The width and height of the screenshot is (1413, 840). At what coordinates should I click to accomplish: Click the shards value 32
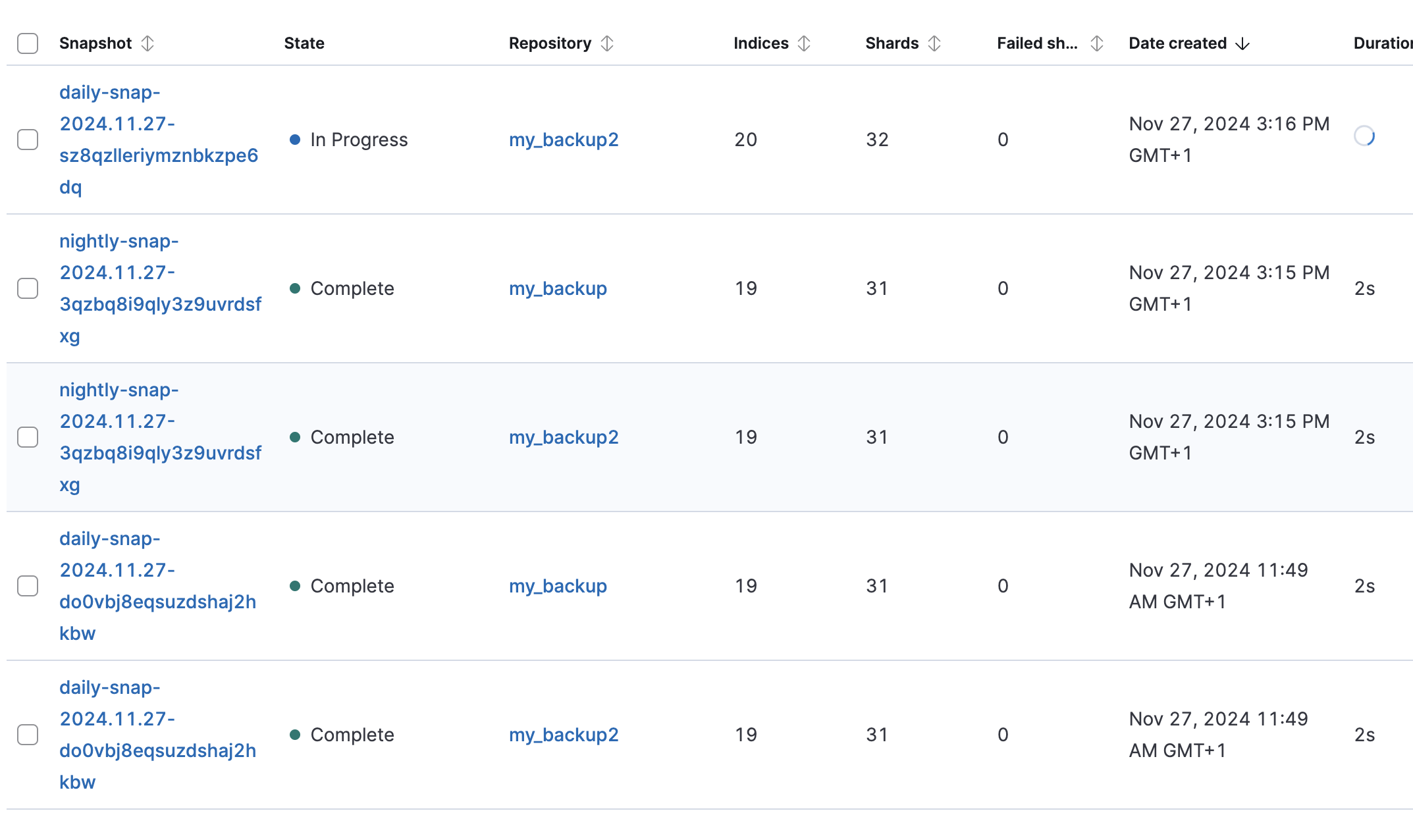pos(877,140)
